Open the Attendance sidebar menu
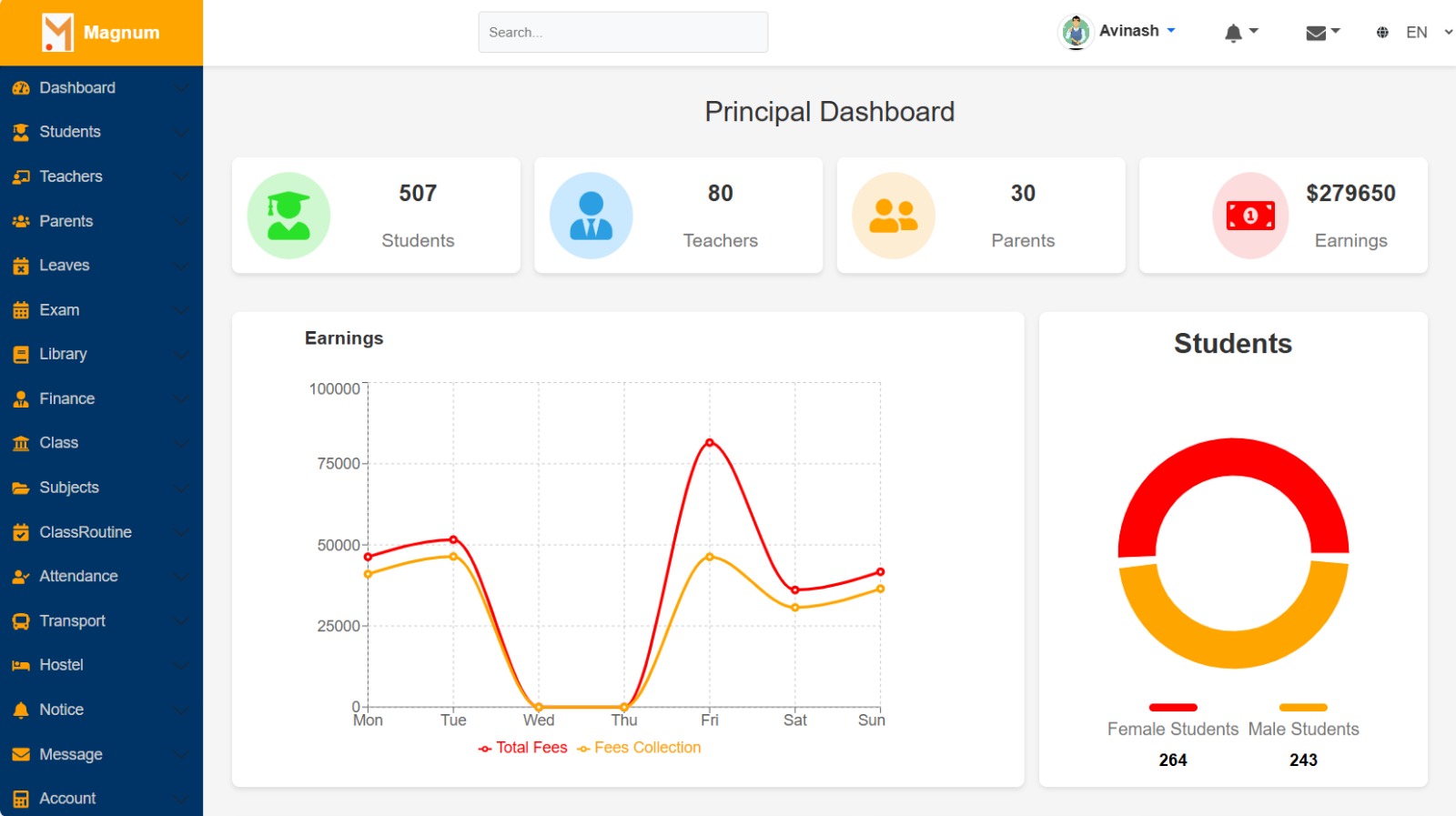The width and height of the screenshot is (1456, 816). point(78,576)
